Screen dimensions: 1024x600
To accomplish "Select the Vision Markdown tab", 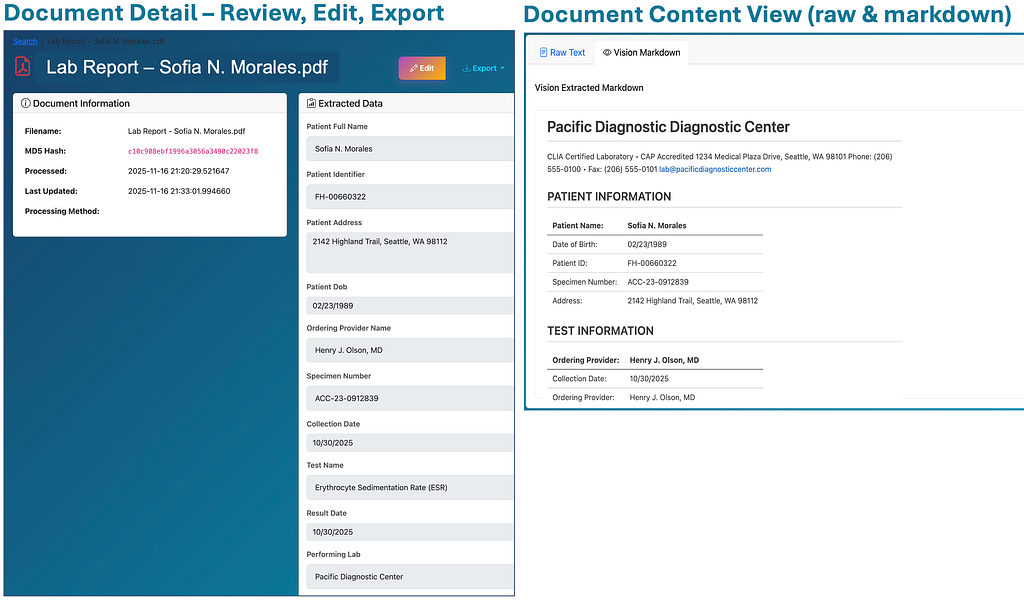I will pyautogui.click(x=641, y=52).
